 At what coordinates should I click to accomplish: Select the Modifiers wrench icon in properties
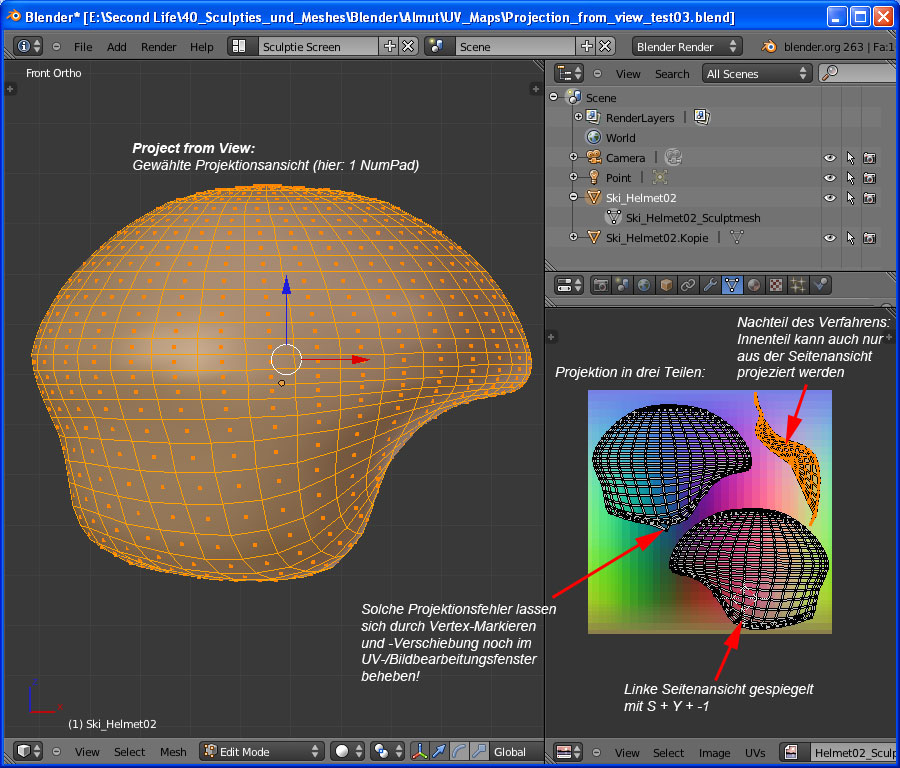(x=709, y=285)
